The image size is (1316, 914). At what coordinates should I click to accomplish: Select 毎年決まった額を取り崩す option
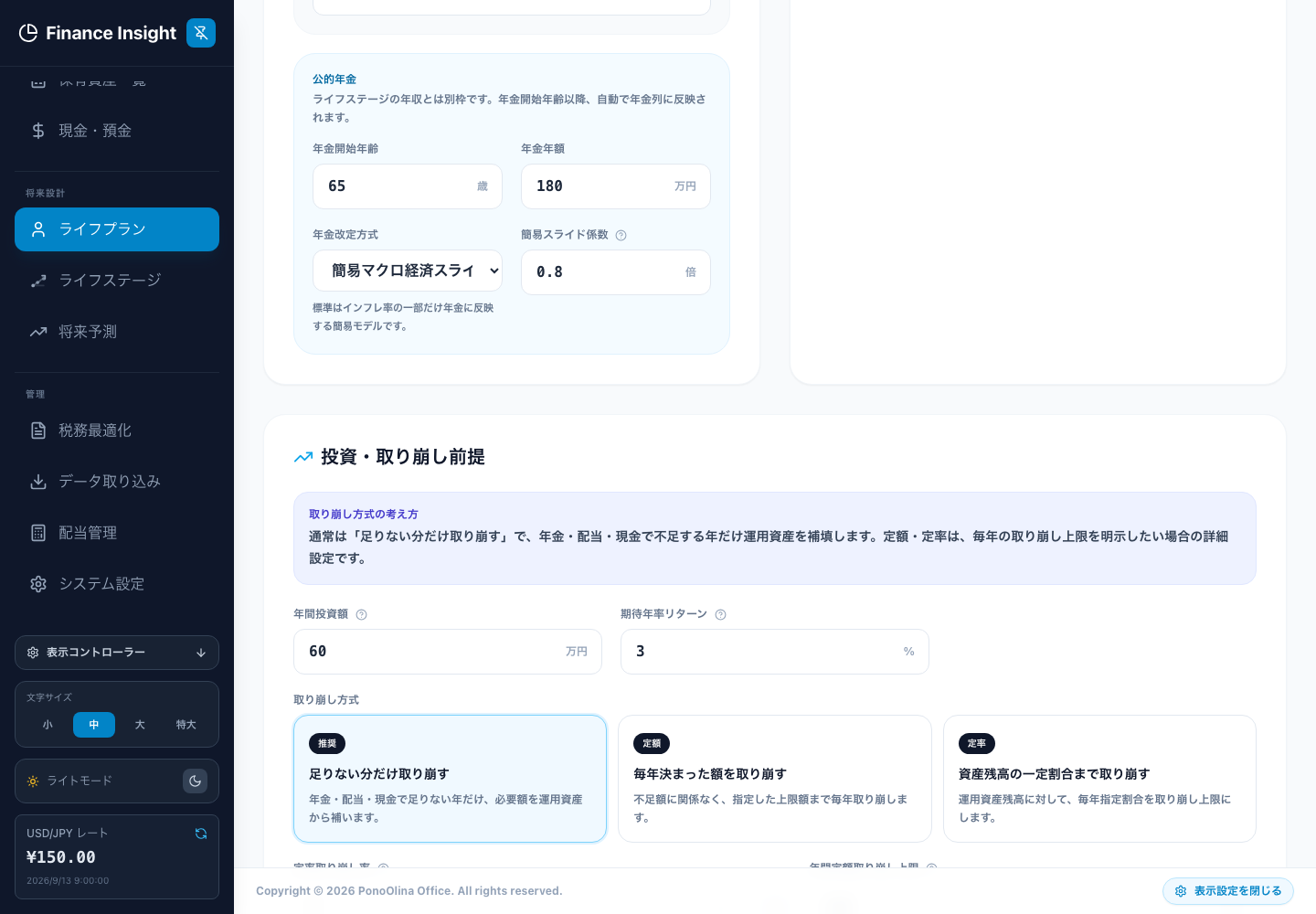click(x=775, y=779)
